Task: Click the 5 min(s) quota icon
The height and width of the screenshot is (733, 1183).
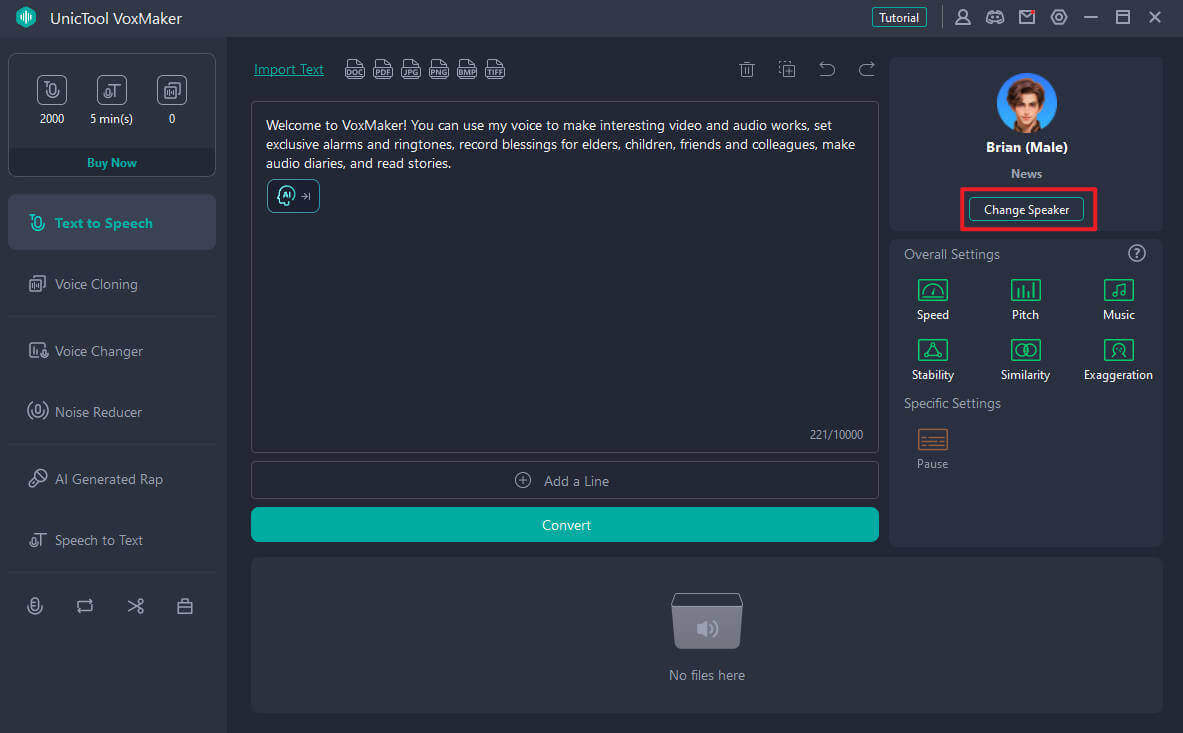Action: click(x=112, y=90)
